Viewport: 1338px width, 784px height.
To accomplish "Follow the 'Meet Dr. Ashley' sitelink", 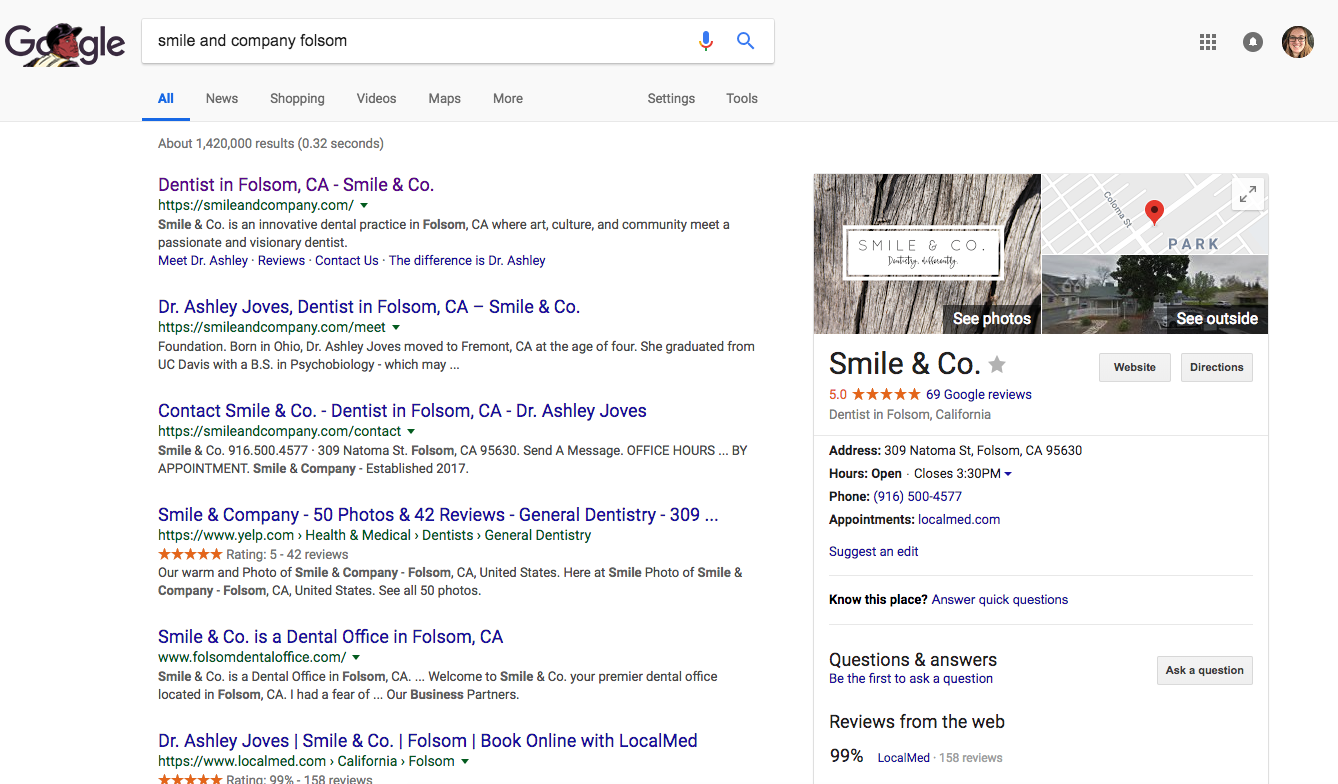I will [203, 260].
